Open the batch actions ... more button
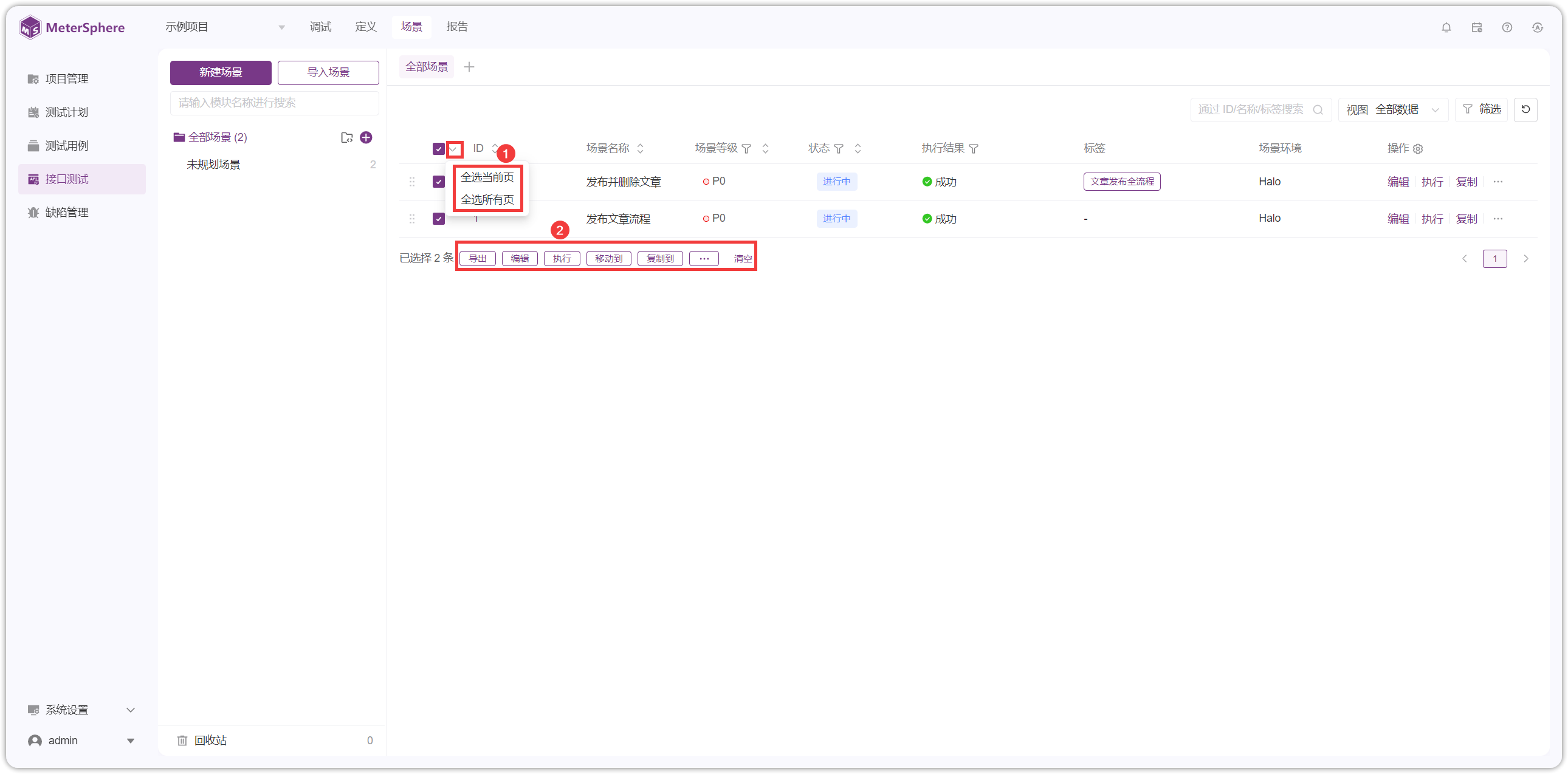Screen dimensions: 1568x774 (704, 259)
